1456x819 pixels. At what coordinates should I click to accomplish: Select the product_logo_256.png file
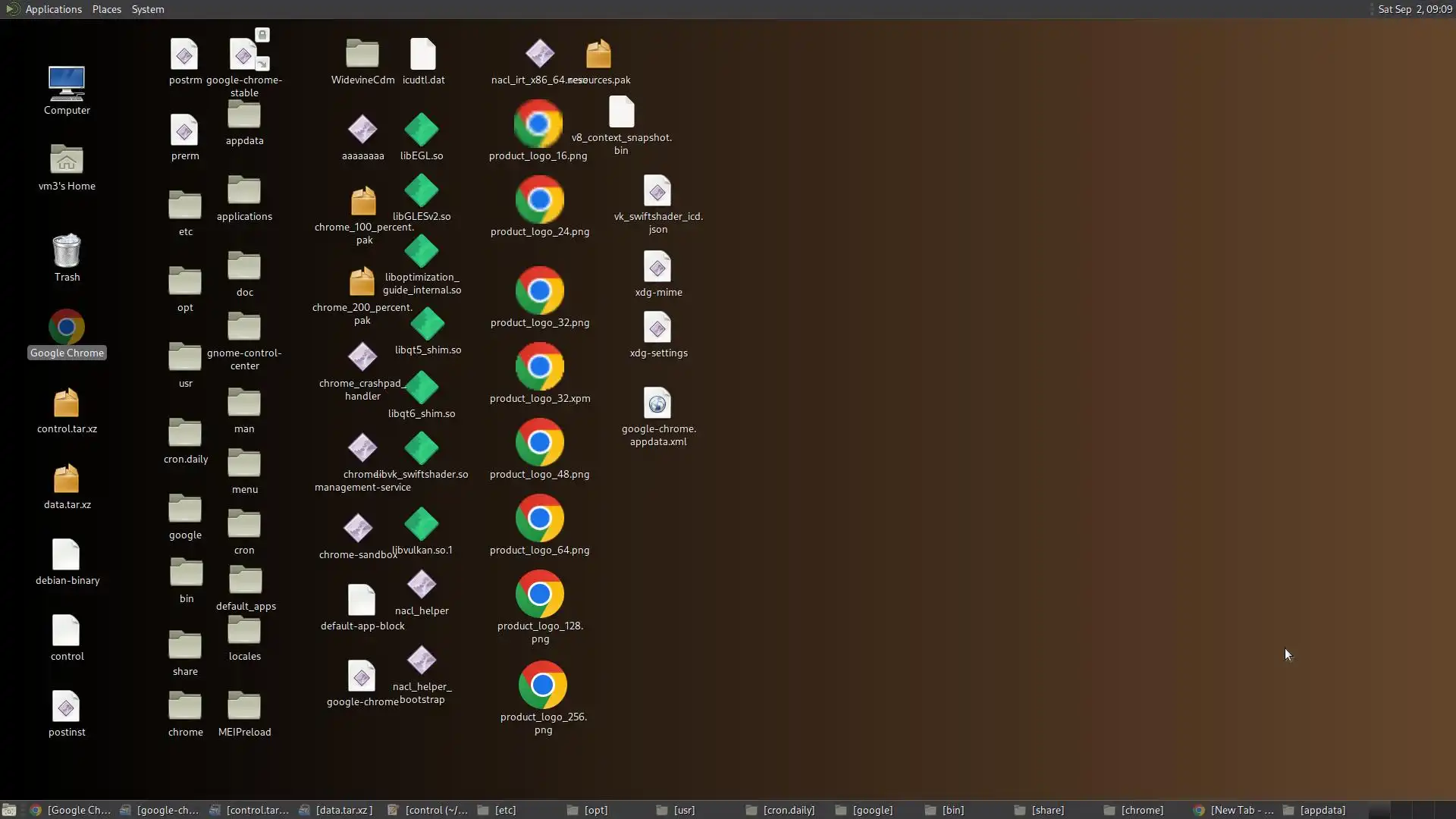[x=542, y=685]
